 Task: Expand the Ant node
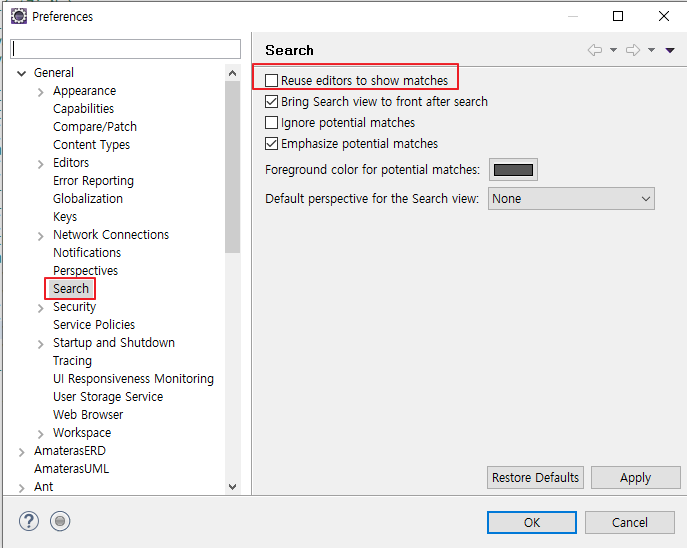tap(21, 488)
